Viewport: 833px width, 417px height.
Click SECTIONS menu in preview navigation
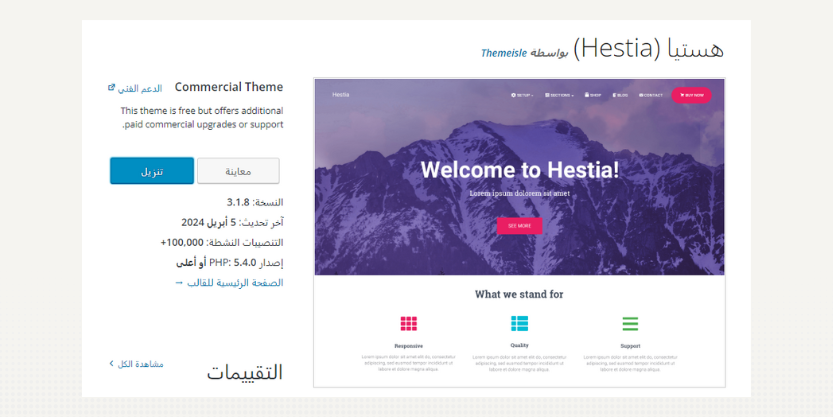pos(559,95)
